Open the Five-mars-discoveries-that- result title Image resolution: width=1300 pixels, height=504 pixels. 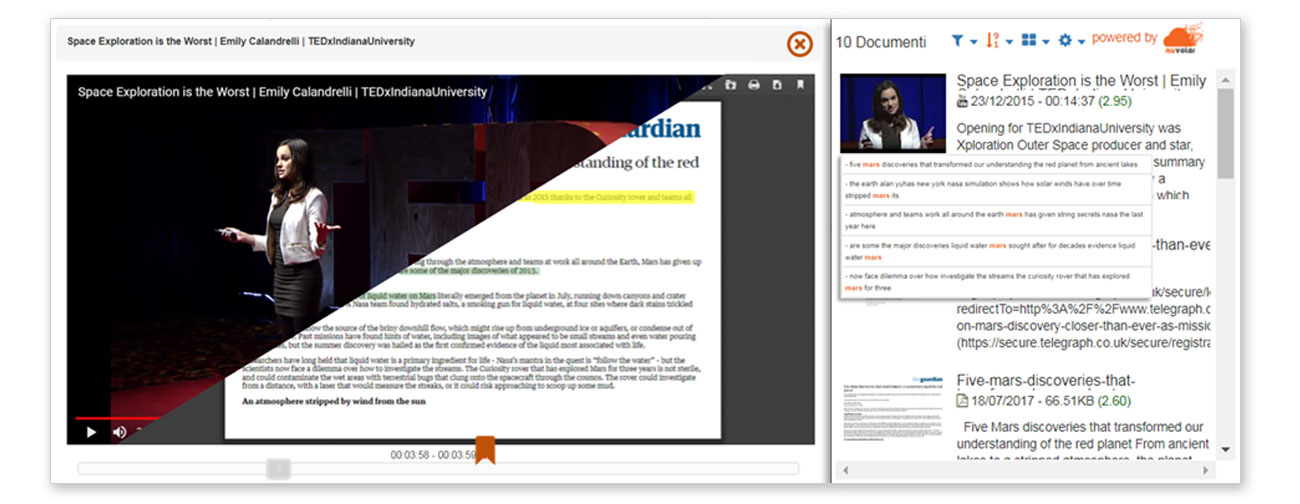pos(1046,381)
